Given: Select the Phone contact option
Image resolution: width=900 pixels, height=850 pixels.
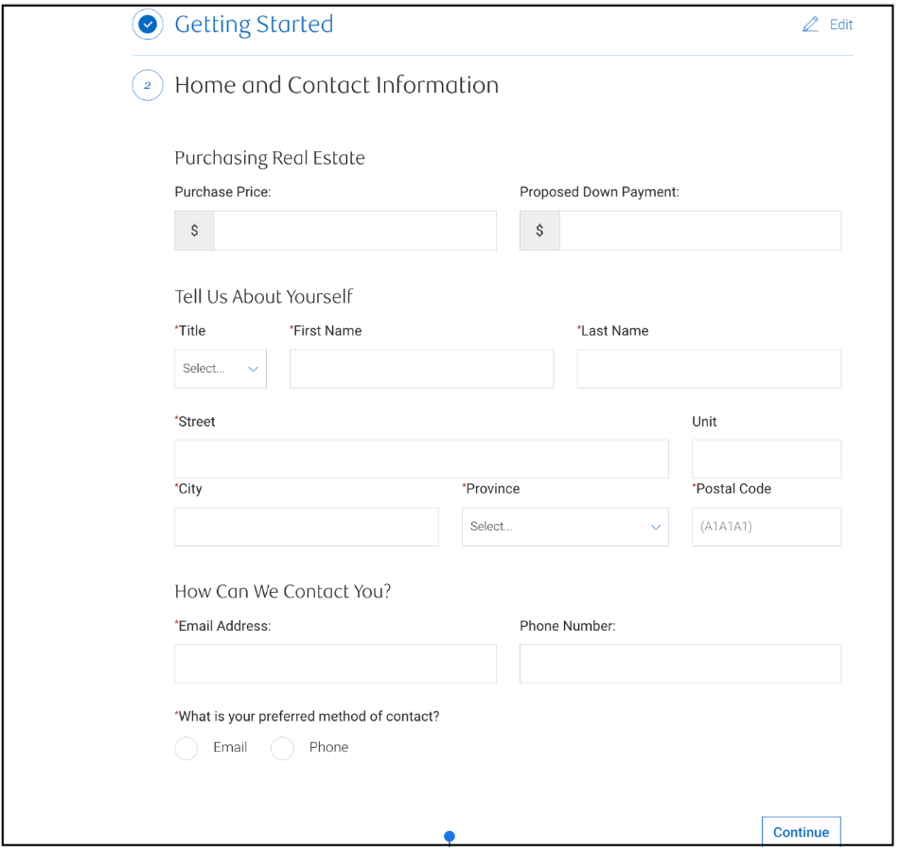Looking at the screenshot, I should coord(282,748).
